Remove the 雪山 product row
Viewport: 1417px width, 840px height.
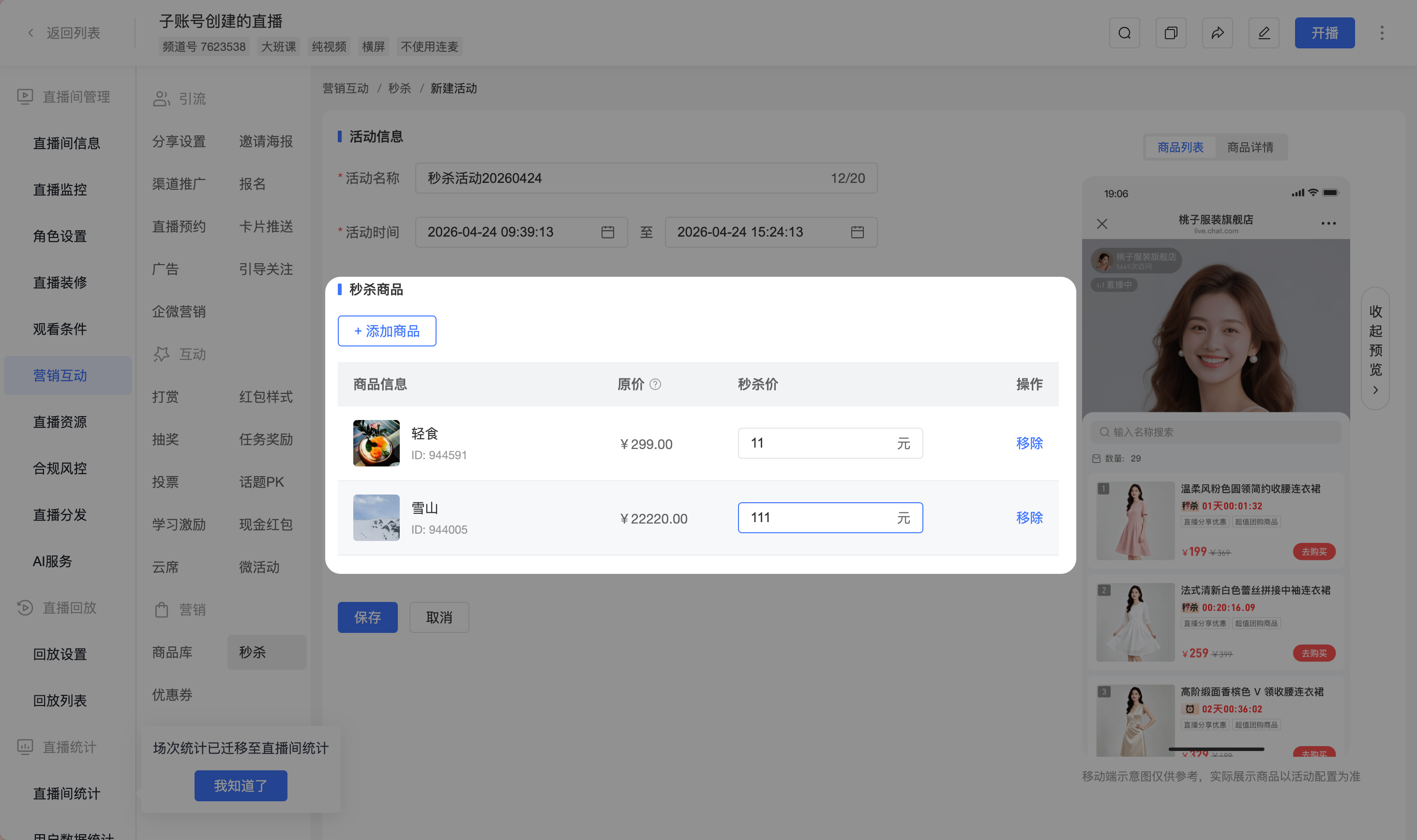click(x=1029, y=517)
